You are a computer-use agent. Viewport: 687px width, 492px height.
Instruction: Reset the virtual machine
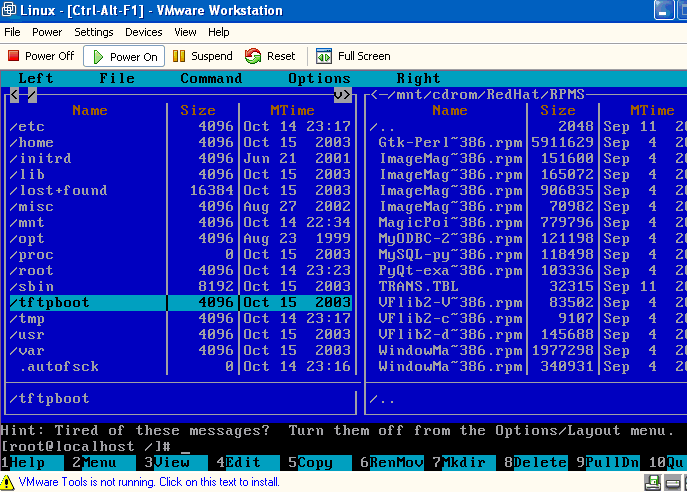click(x=271, y=56)
